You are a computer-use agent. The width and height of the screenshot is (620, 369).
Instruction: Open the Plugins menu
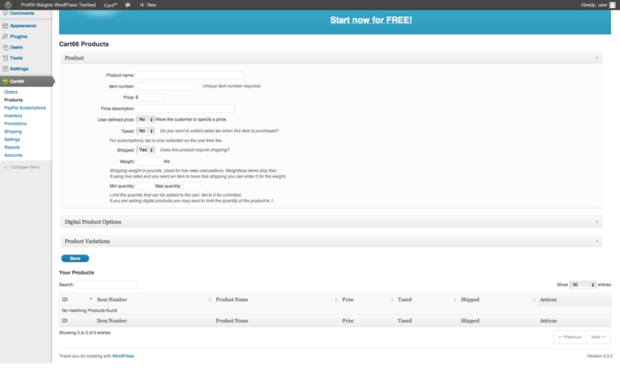tap(19, 36)
